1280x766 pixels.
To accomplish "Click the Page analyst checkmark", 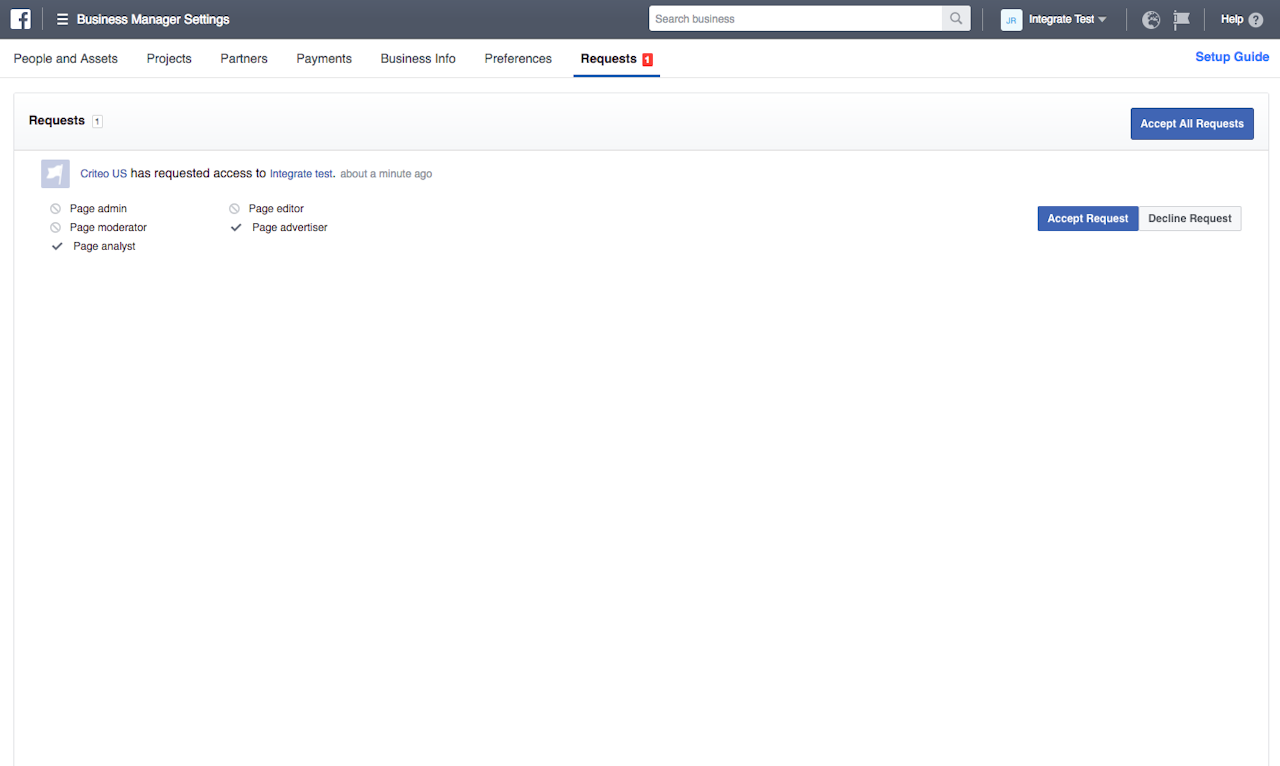I will (x=57, y=246).
